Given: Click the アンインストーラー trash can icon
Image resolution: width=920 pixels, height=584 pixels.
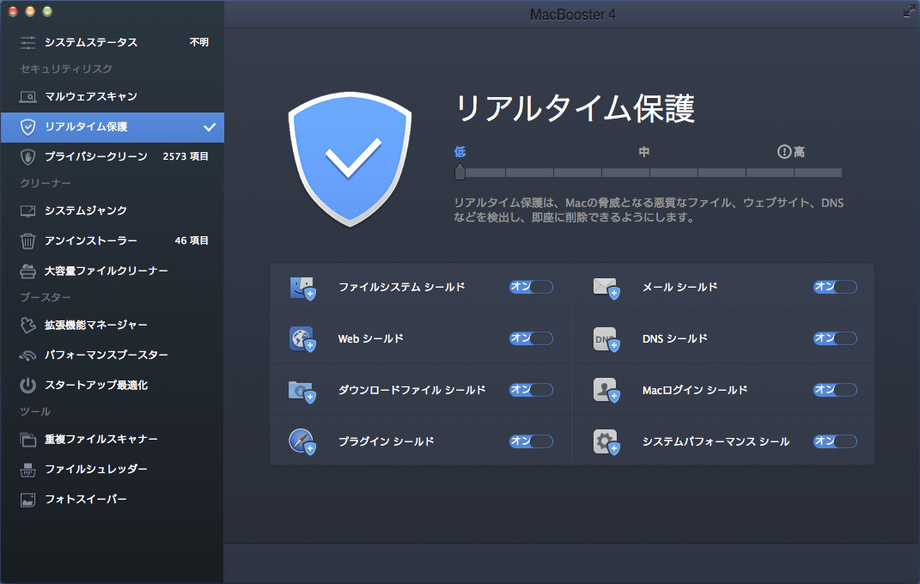Looking at the screenshot, I should 28,241.
